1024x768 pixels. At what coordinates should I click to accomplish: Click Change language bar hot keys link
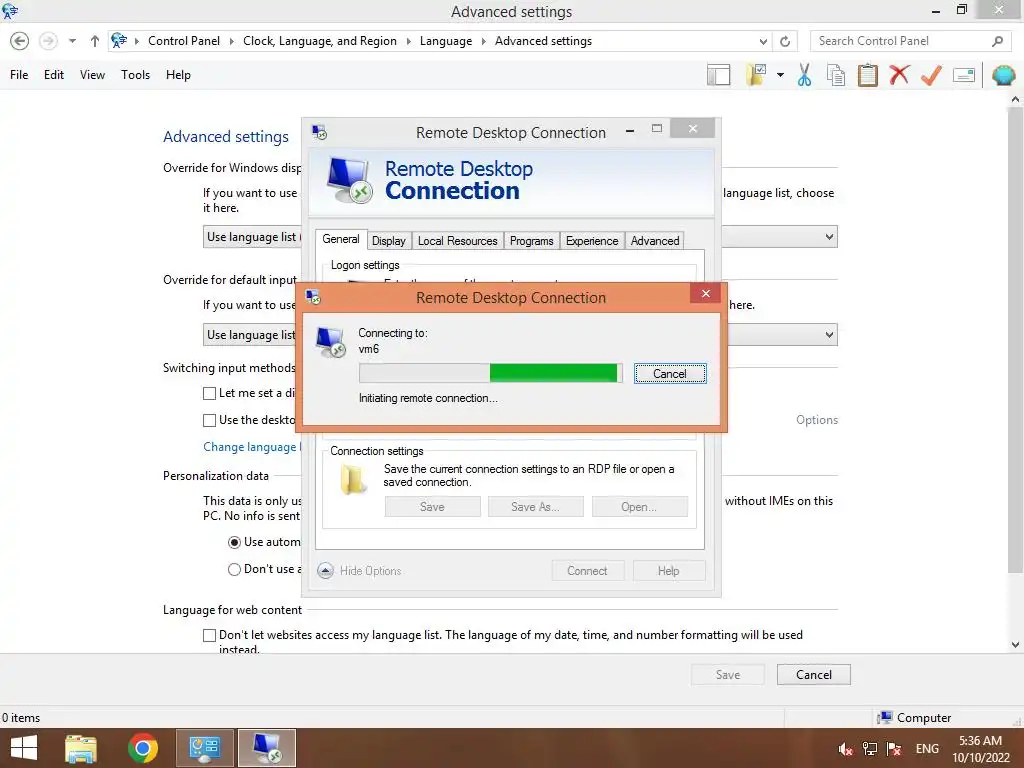(x=251, y=447)
